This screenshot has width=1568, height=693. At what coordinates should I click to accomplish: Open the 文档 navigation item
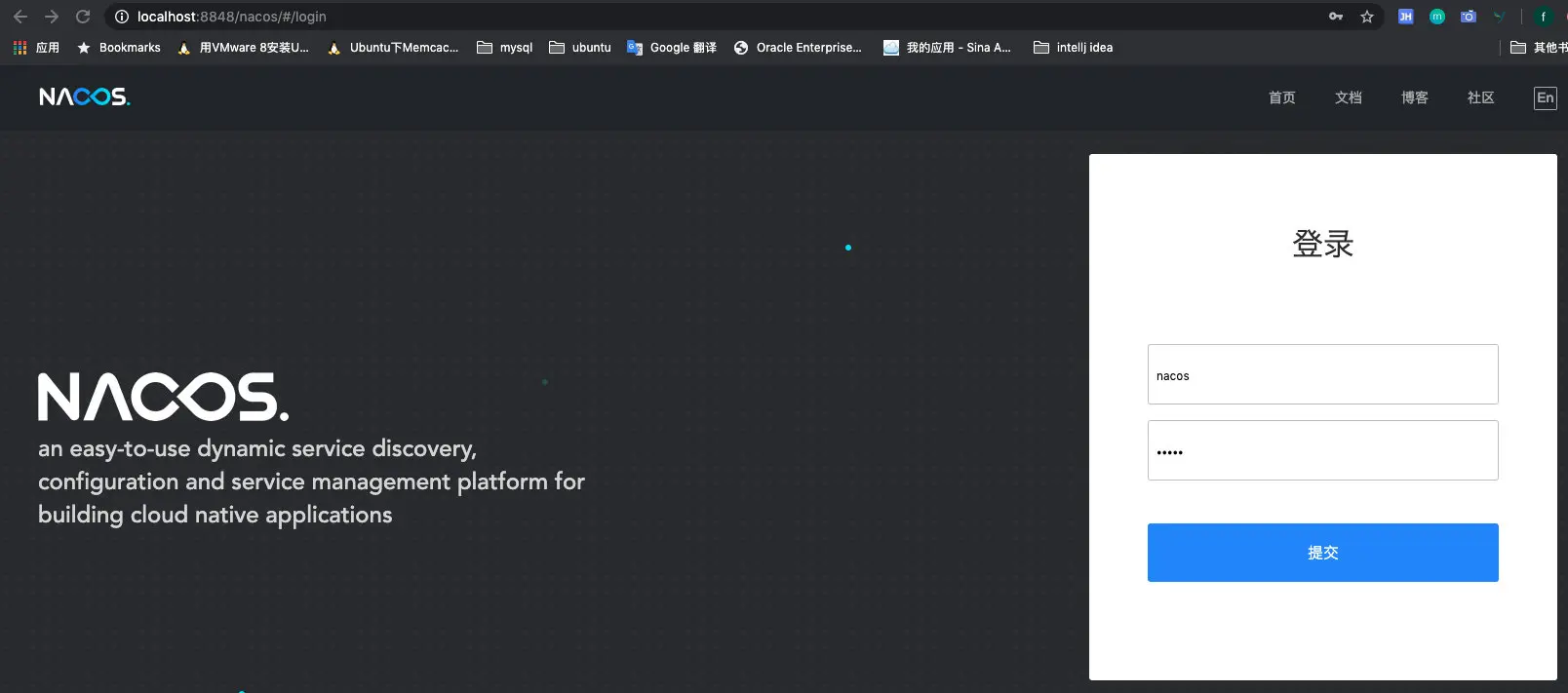click(1348, 97)
